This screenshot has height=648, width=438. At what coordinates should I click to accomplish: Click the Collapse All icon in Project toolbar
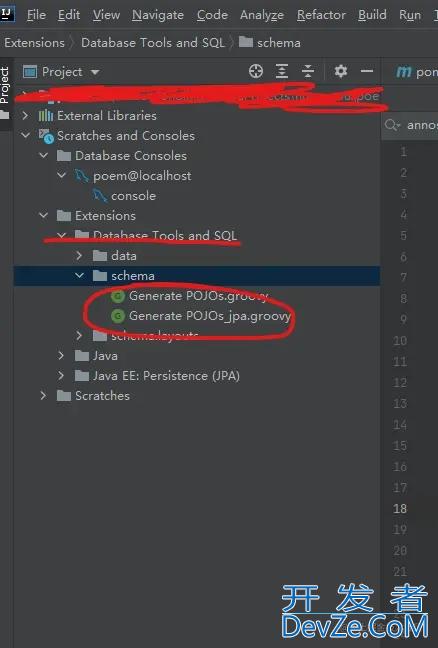308,71
